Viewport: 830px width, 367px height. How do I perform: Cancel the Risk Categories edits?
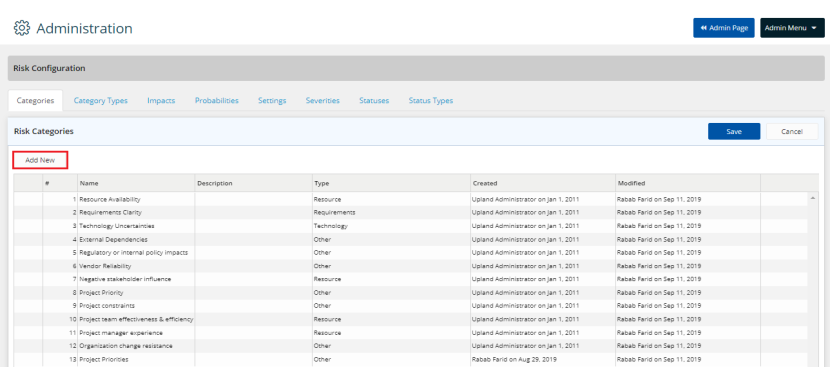click(x=792, y=131)
